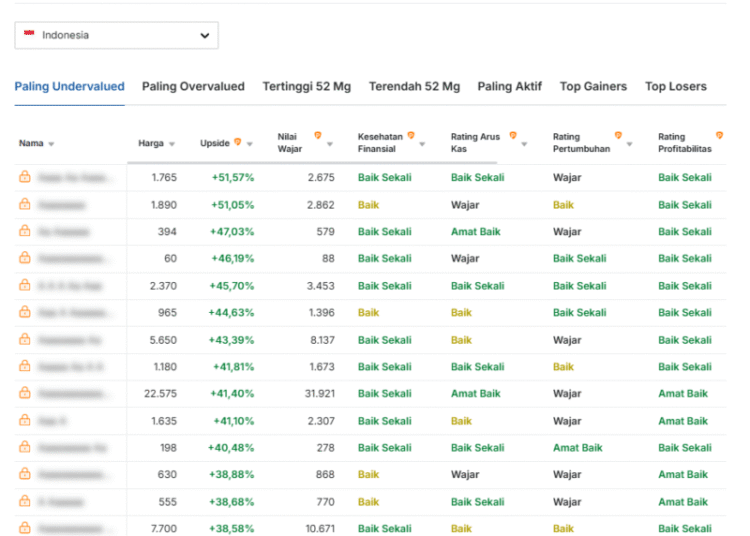Click upside value +46,19%
The height and width of the screenshot is (536, 750).
pos(232,259)
